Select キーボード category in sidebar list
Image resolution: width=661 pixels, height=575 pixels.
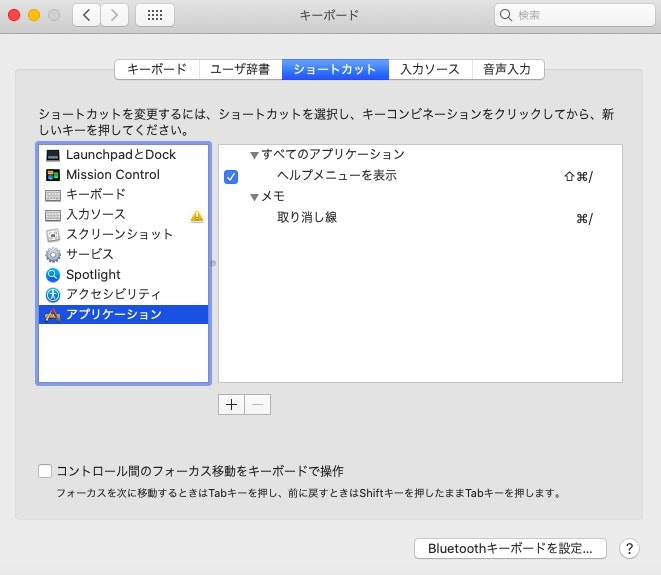tap(124, 195)
